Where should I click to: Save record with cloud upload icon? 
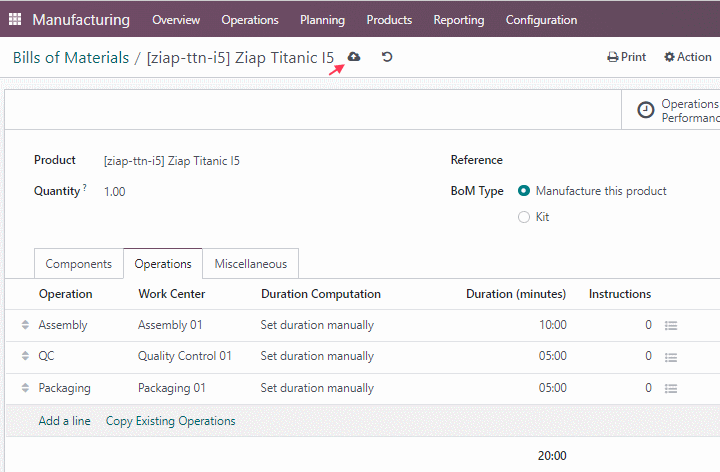click(x=354, y=56)
